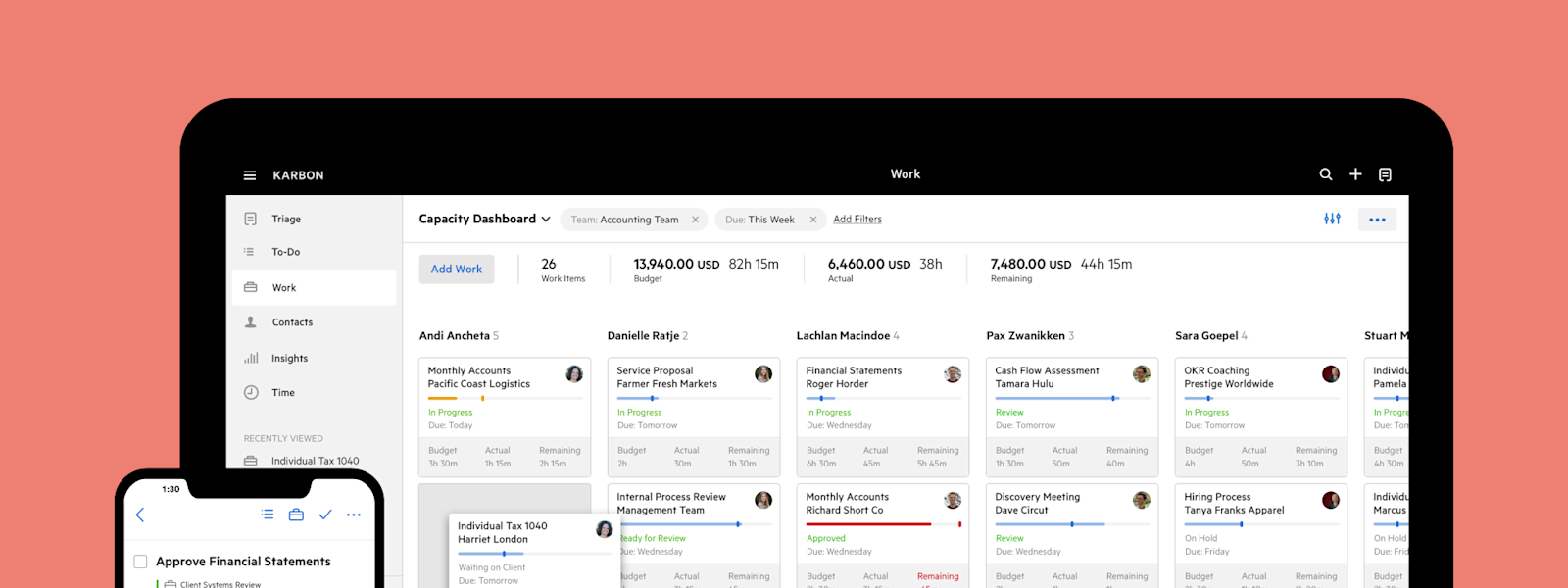Screen dimensions: 1568x588
Task: Open Monthly Accounts Pacific Coast Logistics card
Action: pyautogui.click(x=505, y=416)
